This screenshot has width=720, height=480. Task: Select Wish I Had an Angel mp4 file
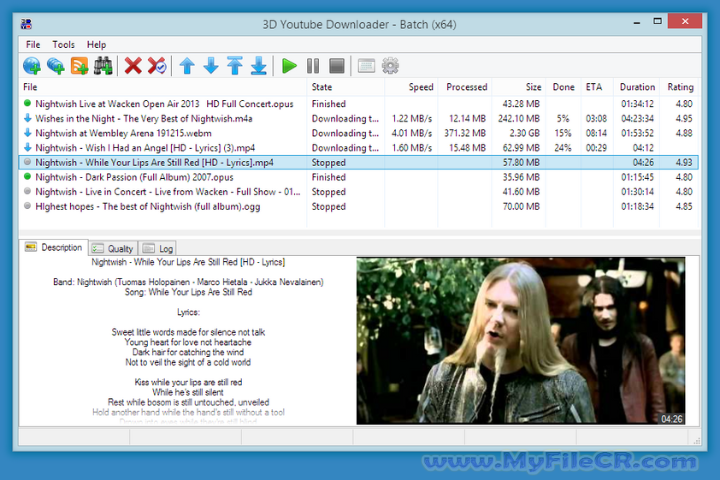coord(145,148)
